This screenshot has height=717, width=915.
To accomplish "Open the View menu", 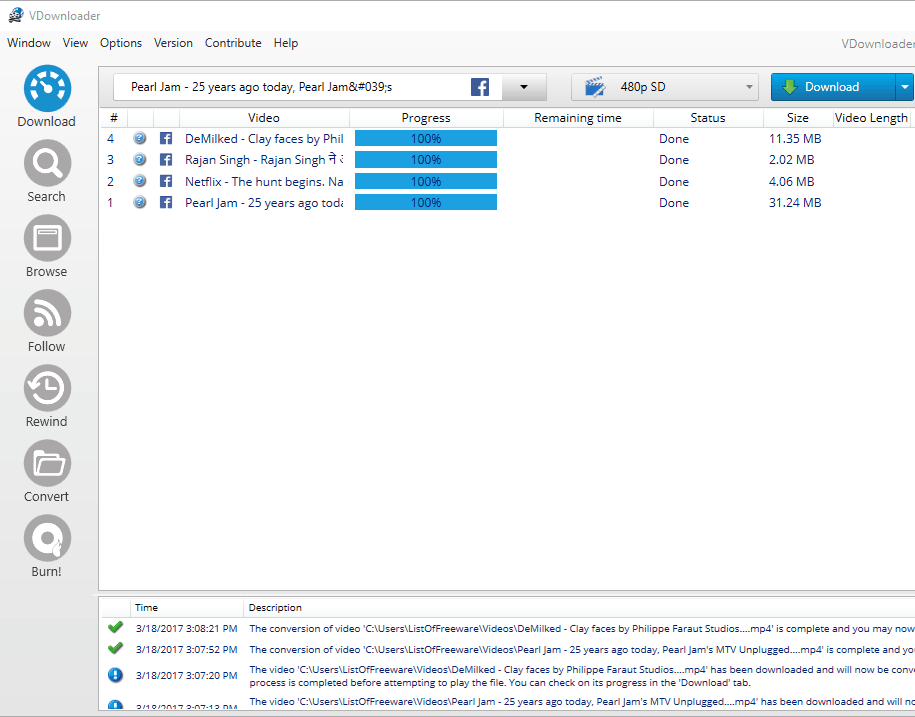I will pos(75,43).
